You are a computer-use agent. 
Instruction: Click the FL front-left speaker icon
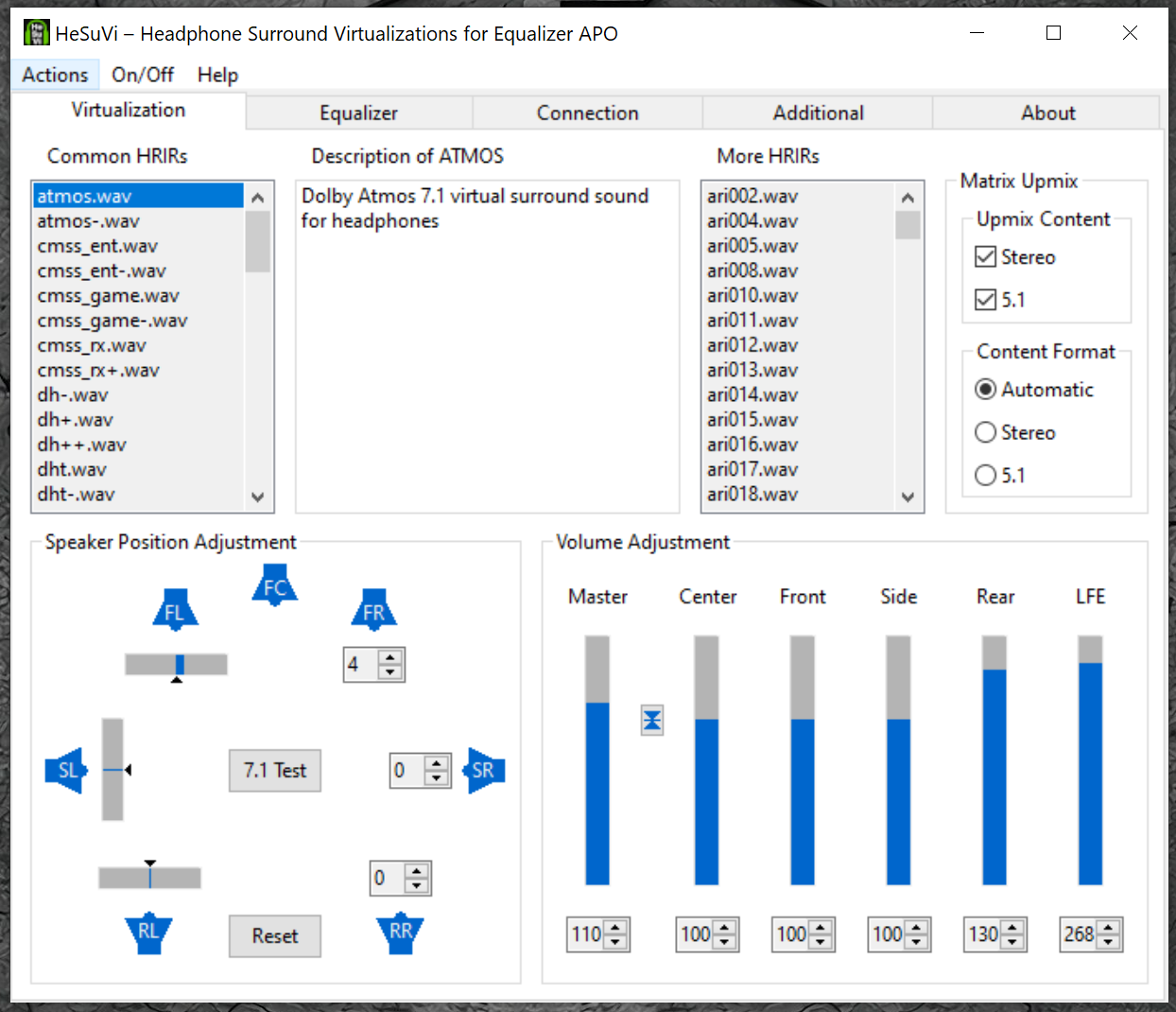pyautogui.click(x=175, y=610)
